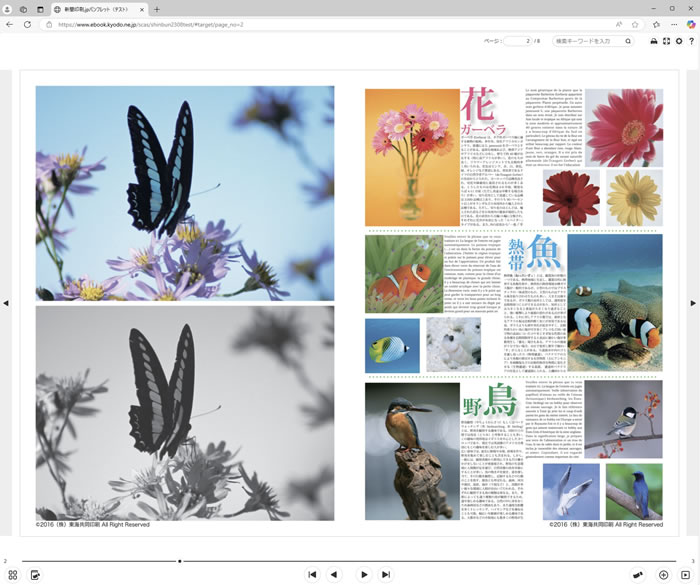Viewport: 700px width, 585px height.
Task: Toggle fullscreen view icon
Action: click(x=667, y=41)
